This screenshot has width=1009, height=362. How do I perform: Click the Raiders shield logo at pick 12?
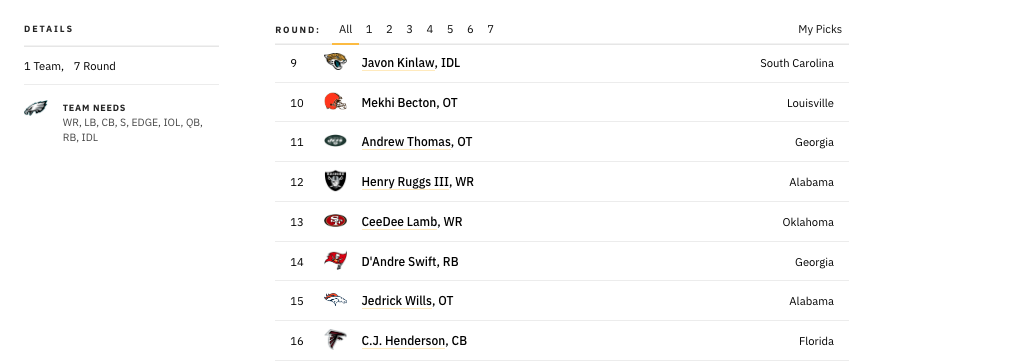(335, 181)
